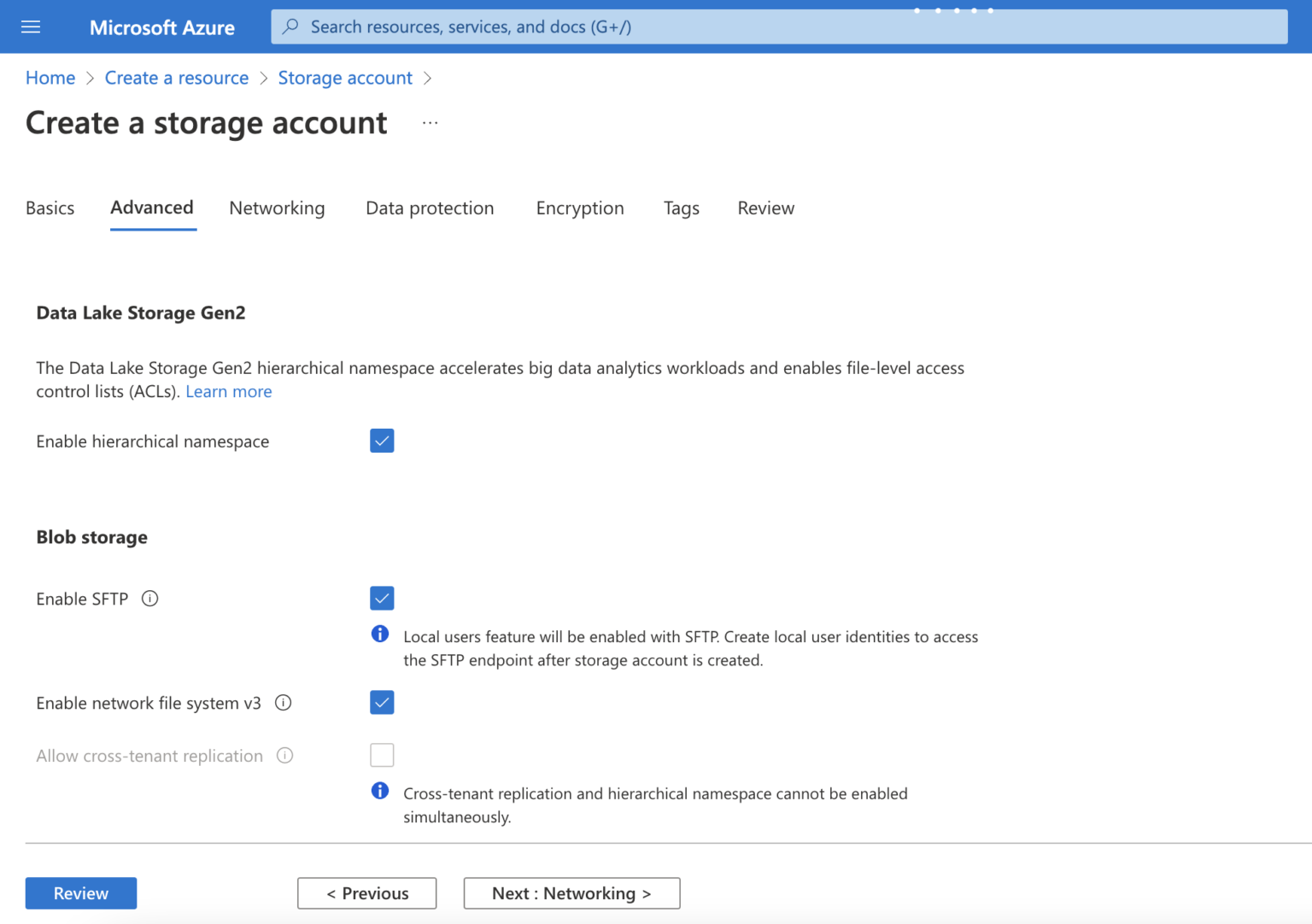
Task: Check Allow cross-tenant replication
Action: 382,755
